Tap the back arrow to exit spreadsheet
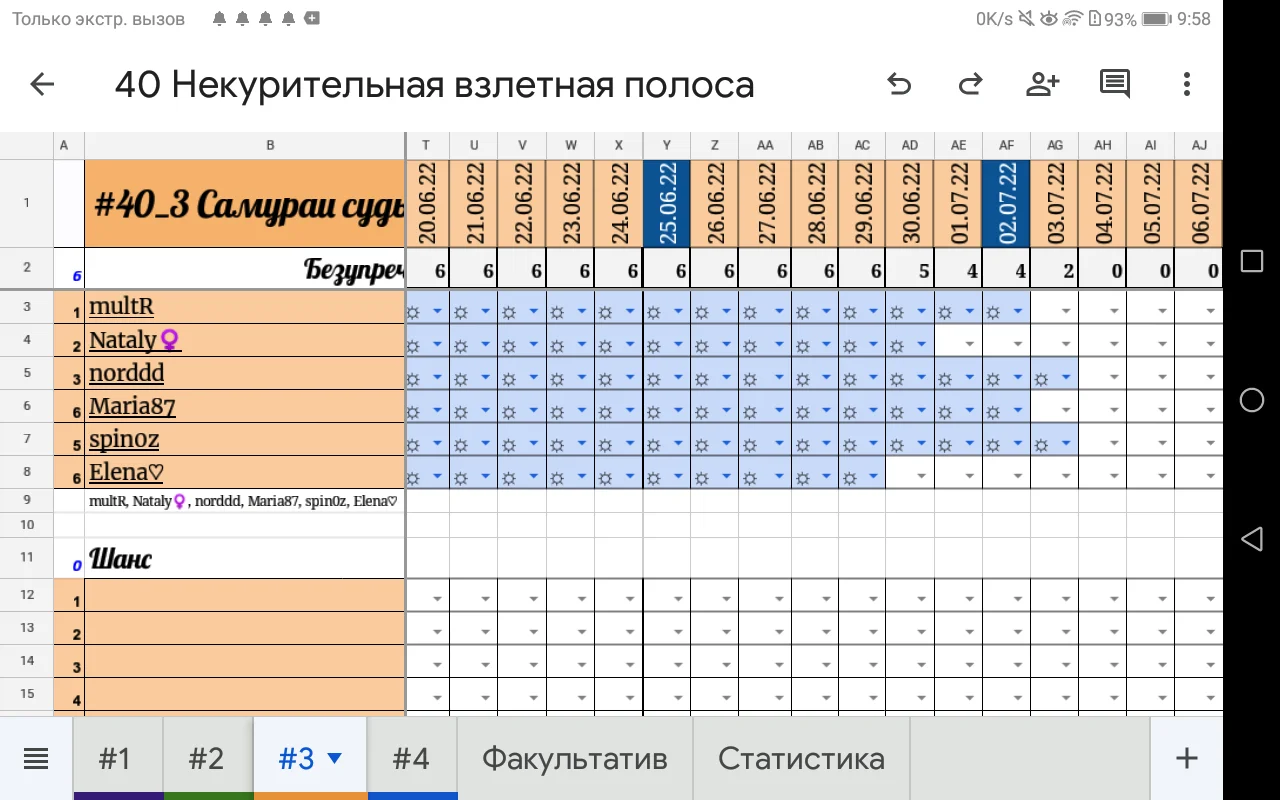 click(42, 84)
